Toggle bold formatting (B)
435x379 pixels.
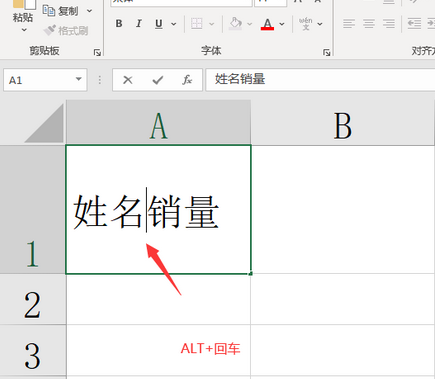pyautogui.click(x=119, y=24)
